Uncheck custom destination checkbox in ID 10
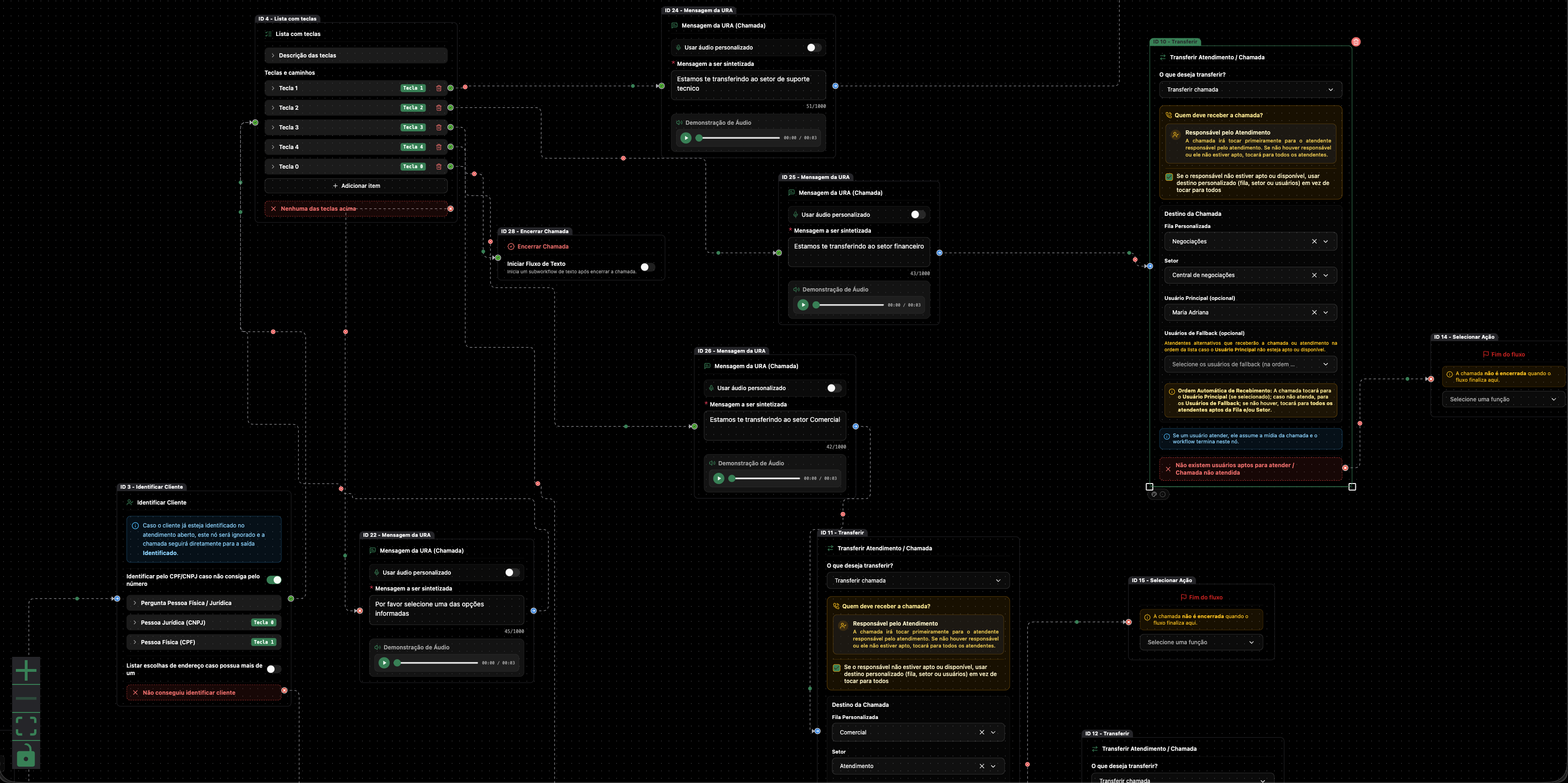 click(x=1169, y=177)
